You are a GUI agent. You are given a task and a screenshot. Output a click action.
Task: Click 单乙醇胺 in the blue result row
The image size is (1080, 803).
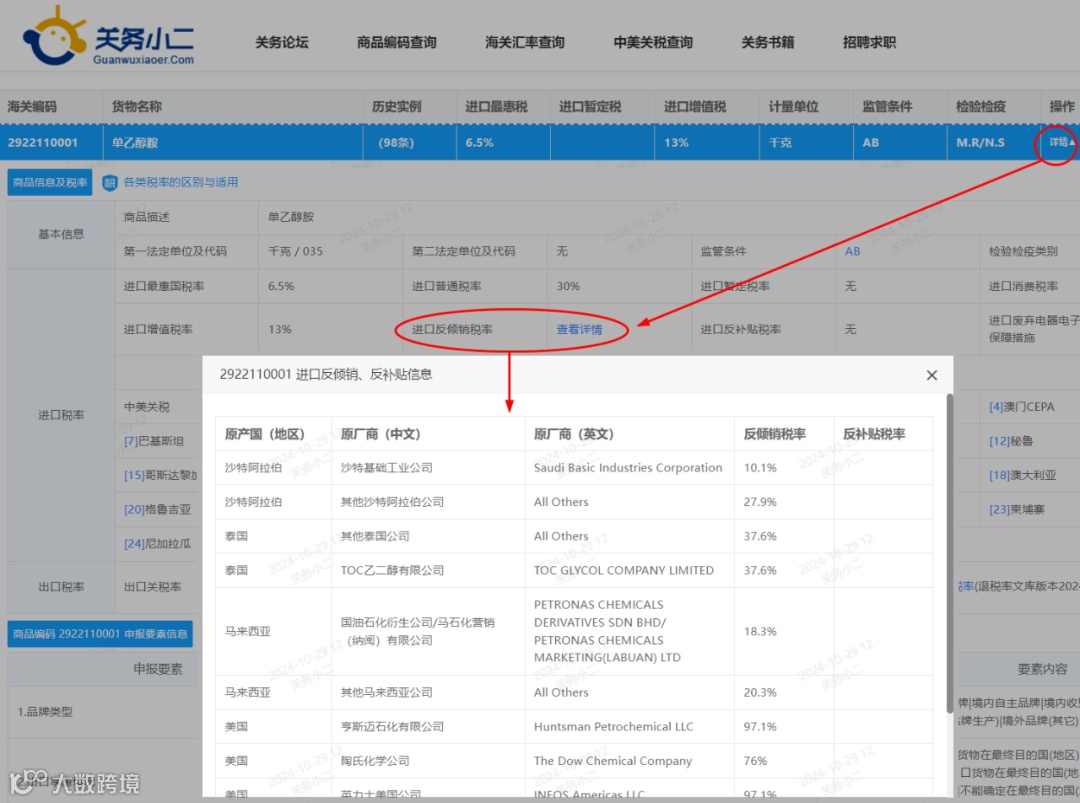tap(135, 143)
